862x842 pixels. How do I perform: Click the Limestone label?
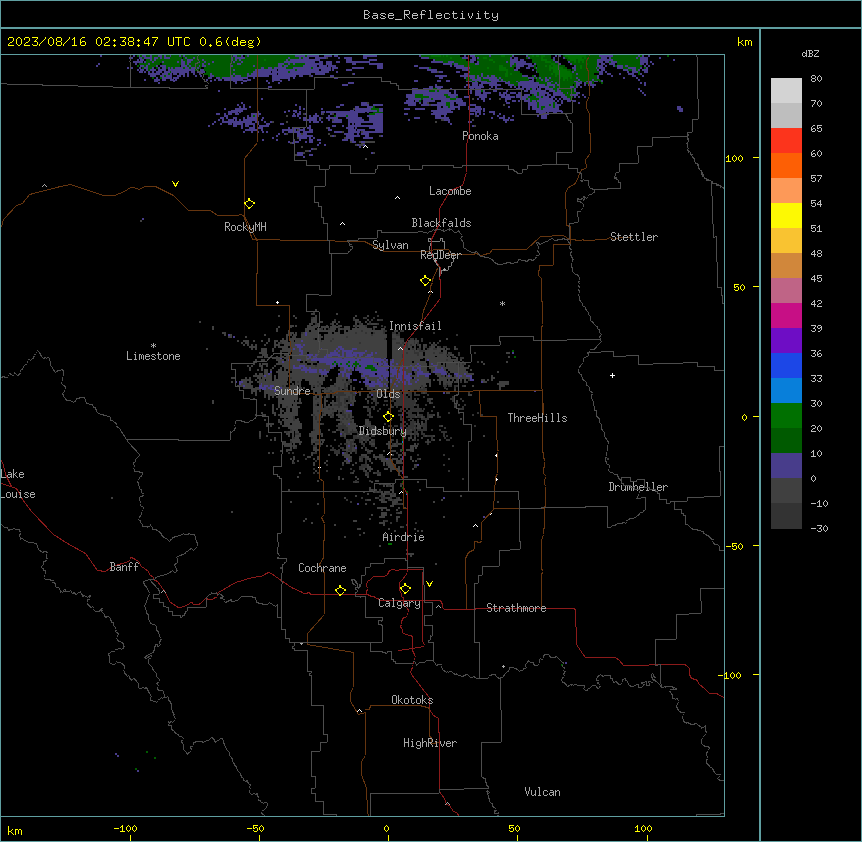(x=153, y=356)
